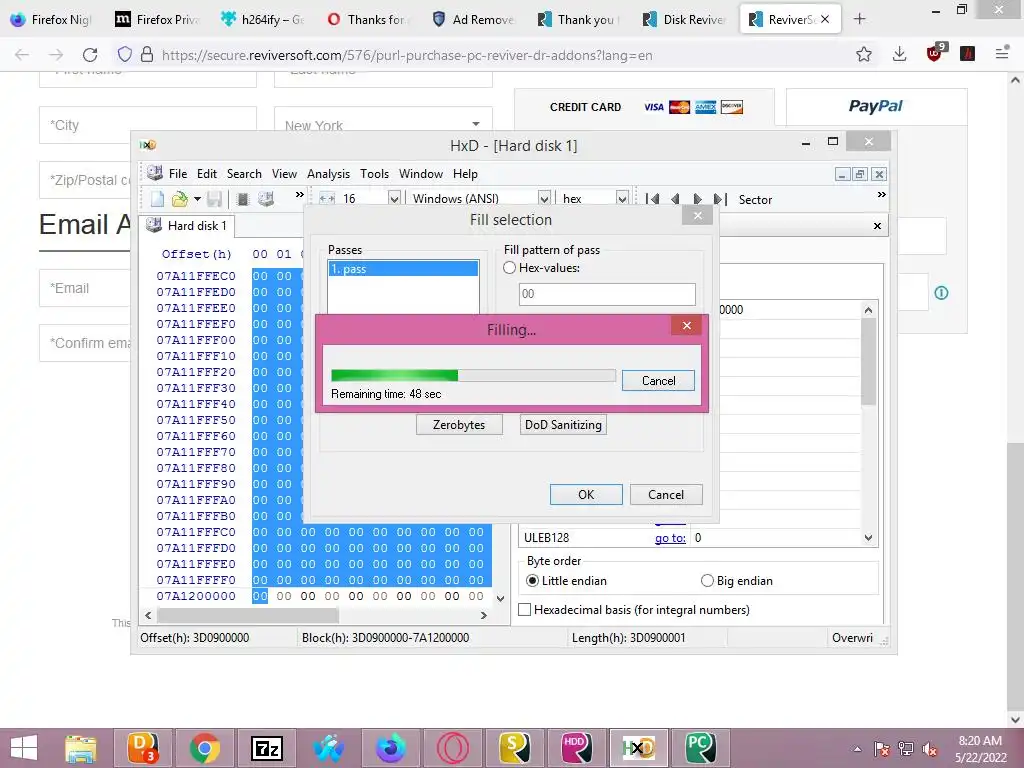Viewport: 1024px width, 768px height.
Task: Cancel the Filling progress operation
Action: point(658,381)
